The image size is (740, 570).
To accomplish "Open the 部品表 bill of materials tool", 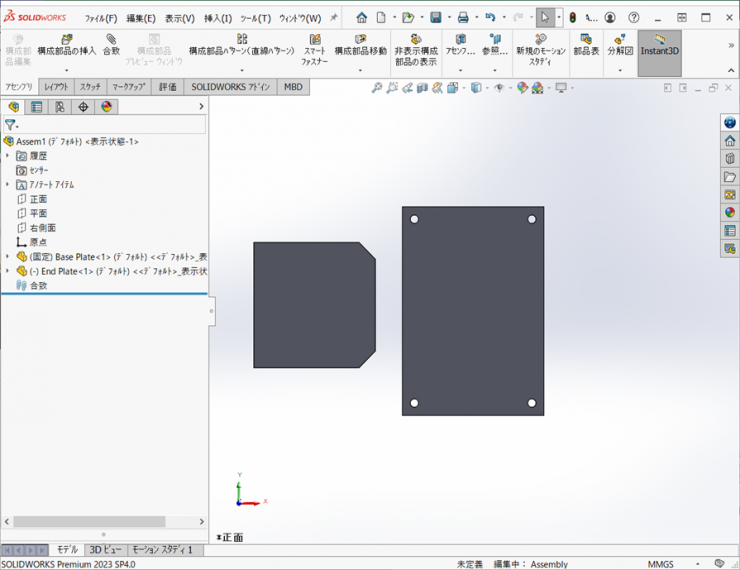I will (586, 39).
